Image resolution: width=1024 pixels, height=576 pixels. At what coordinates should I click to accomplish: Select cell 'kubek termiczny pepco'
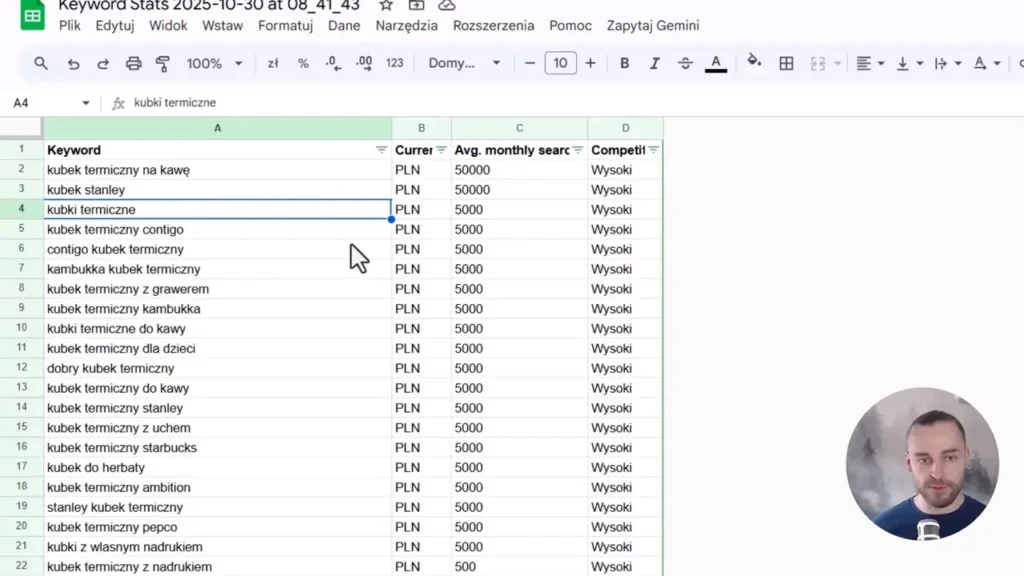pos(217,527)
